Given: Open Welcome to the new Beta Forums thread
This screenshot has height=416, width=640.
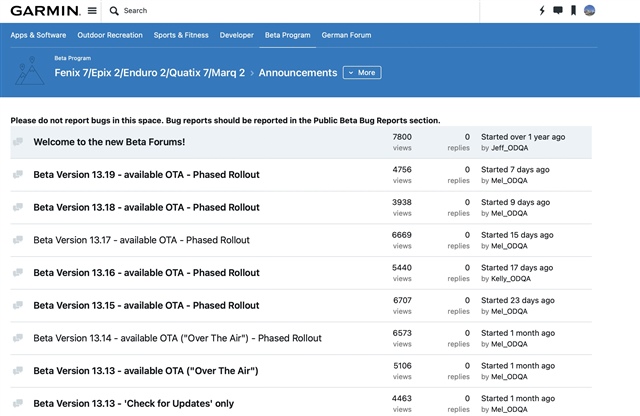Looking at the screenshot, I should (109, 142).
